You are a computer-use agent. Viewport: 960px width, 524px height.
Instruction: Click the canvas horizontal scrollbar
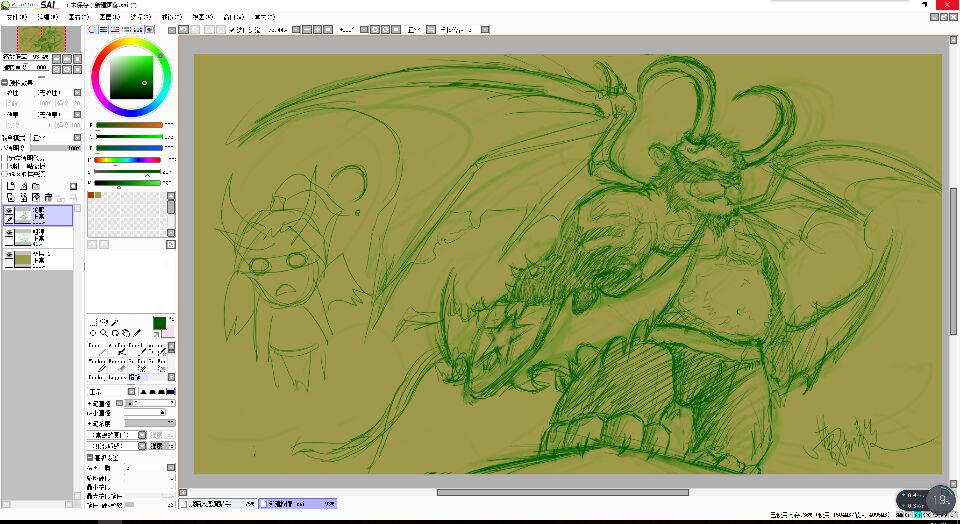[x=562, y=492]
